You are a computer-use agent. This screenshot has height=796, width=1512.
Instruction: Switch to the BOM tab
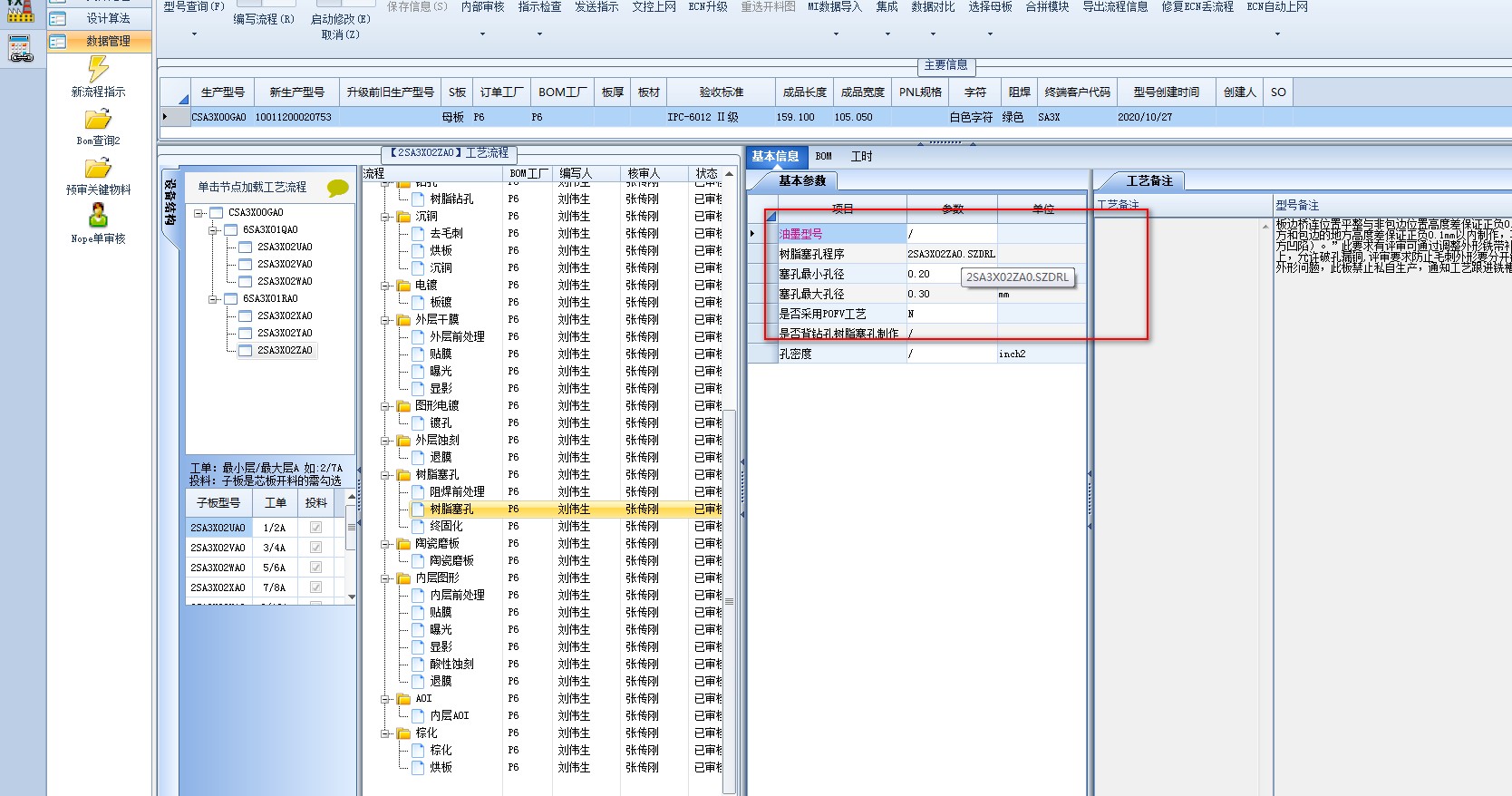tap(823, 157)
